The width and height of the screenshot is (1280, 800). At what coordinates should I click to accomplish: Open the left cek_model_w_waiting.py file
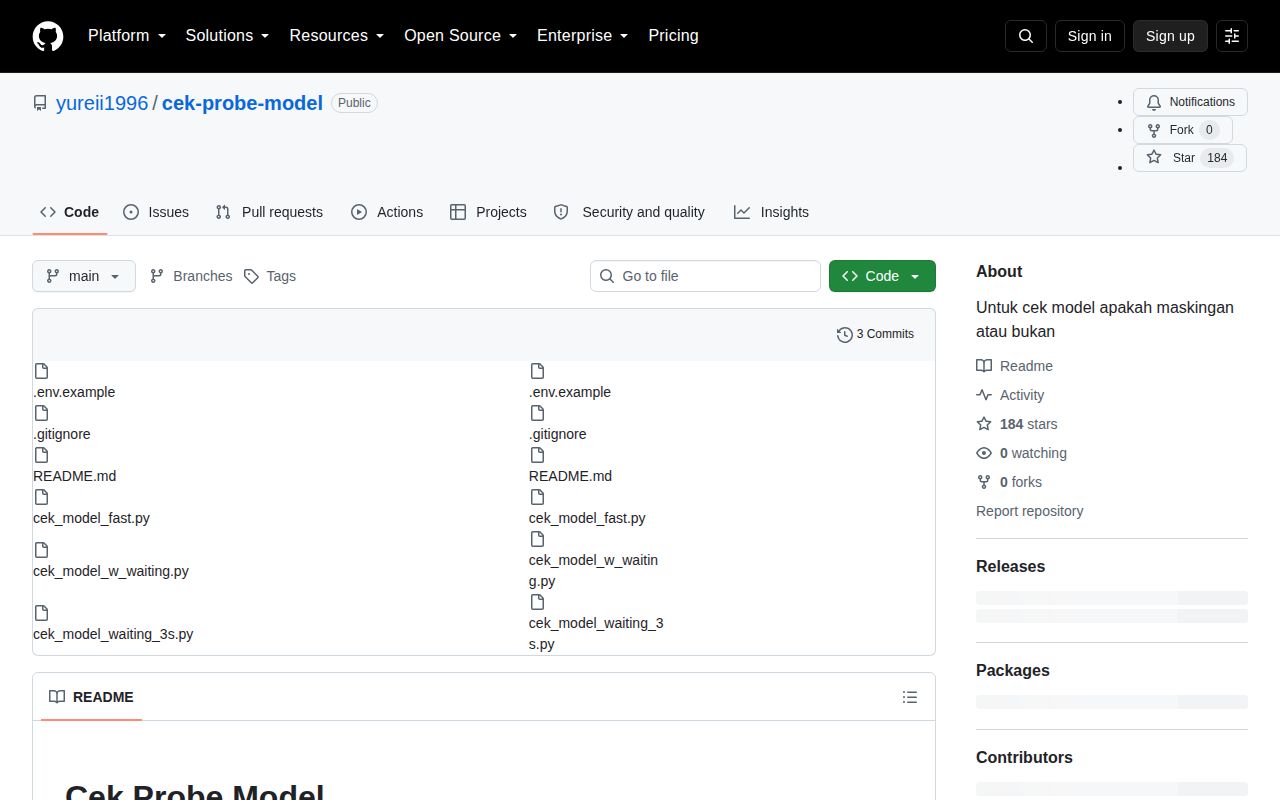[111, 571]
